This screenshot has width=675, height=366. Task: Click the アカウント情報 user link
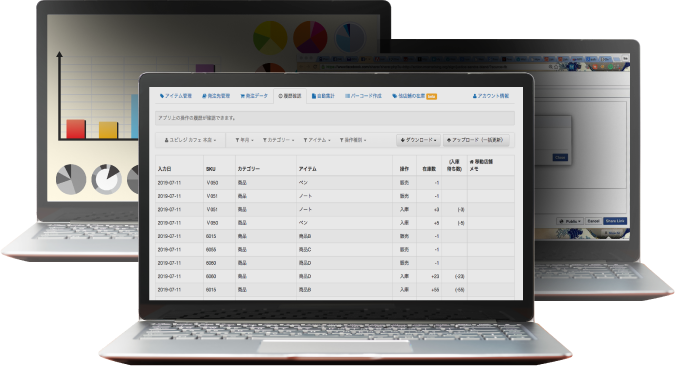click(x=491, y=96)
